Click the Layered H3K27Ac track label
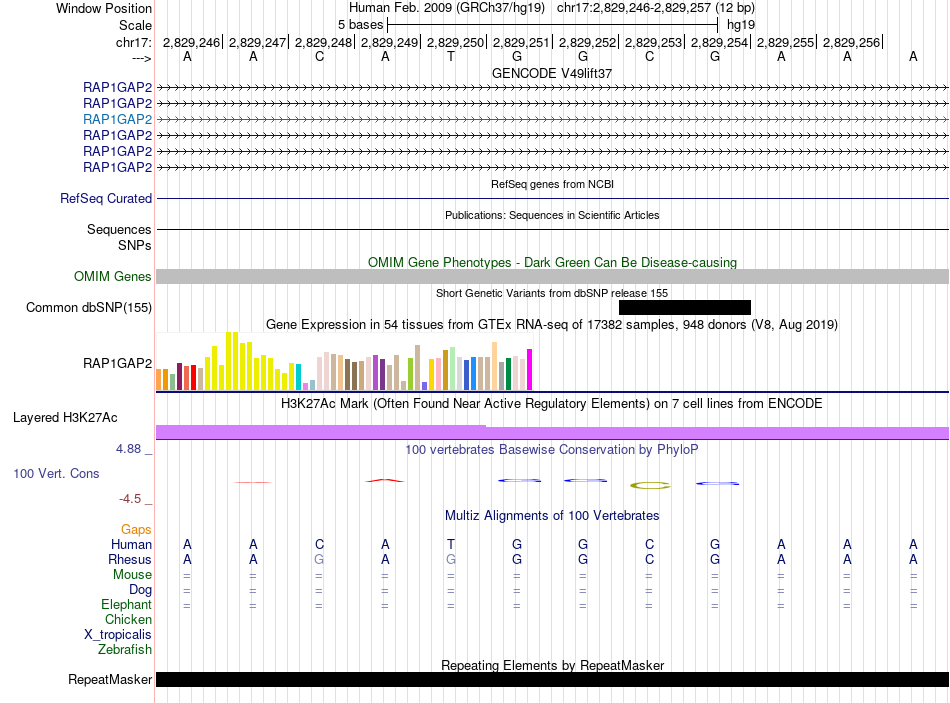950x703 pixels. coord(65,418)
